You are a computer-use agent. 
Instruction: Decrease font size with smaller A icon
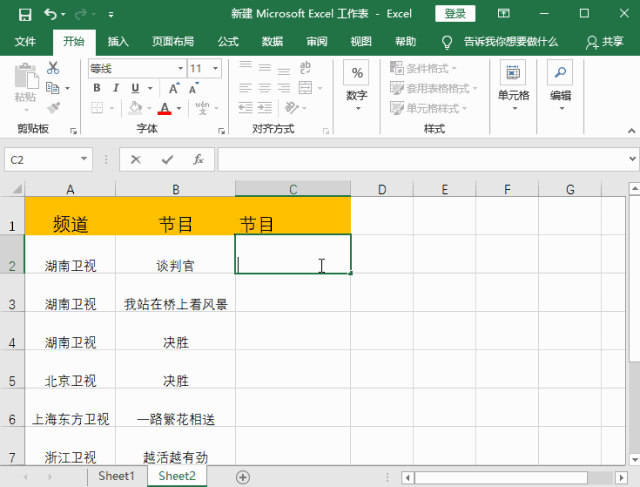[x=193, y=88]
